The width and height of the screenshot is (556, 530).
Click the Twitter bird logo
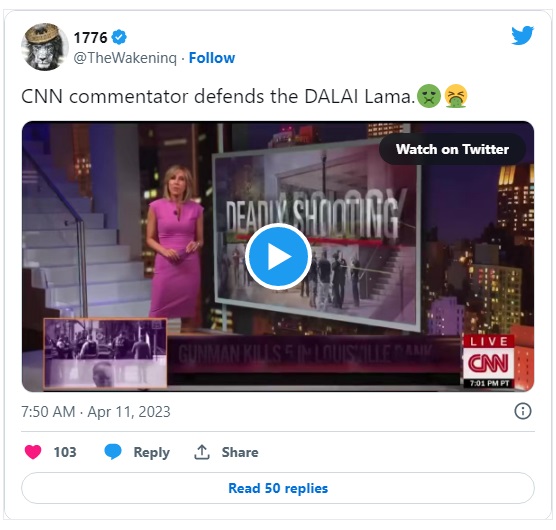522,35
